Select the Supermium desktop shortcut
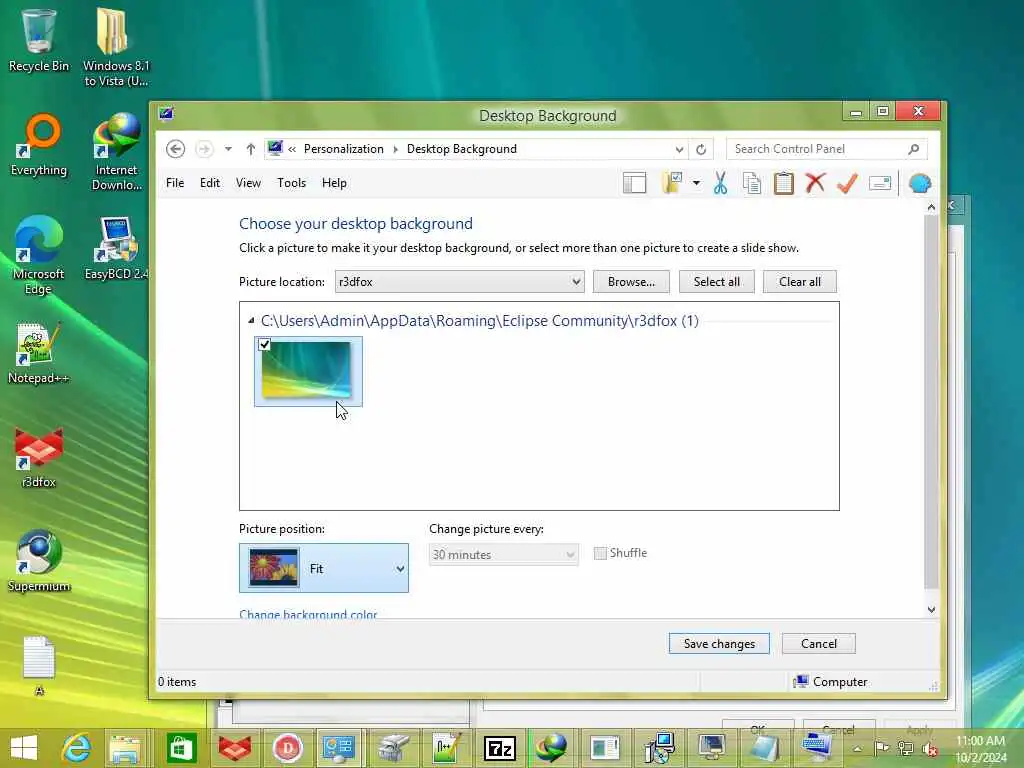The height and width of the screenshot is (768, 1024). coord(39,561)
